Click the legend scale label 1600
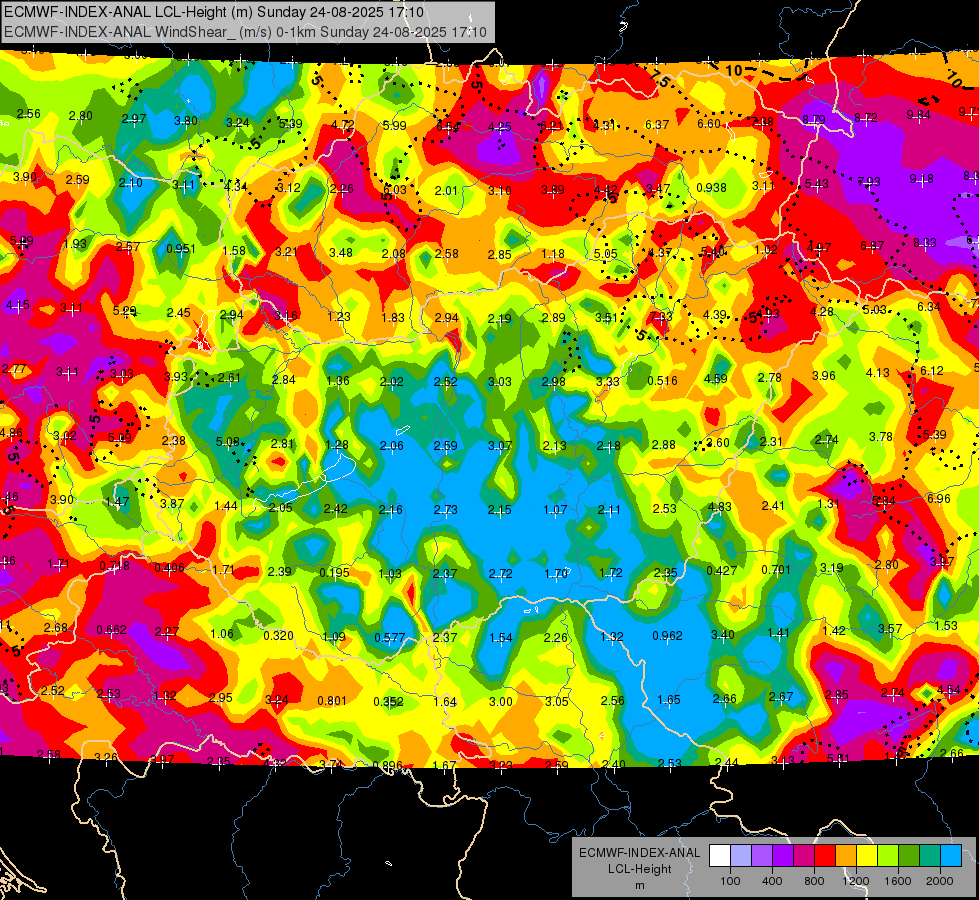 tap(898, 881)
